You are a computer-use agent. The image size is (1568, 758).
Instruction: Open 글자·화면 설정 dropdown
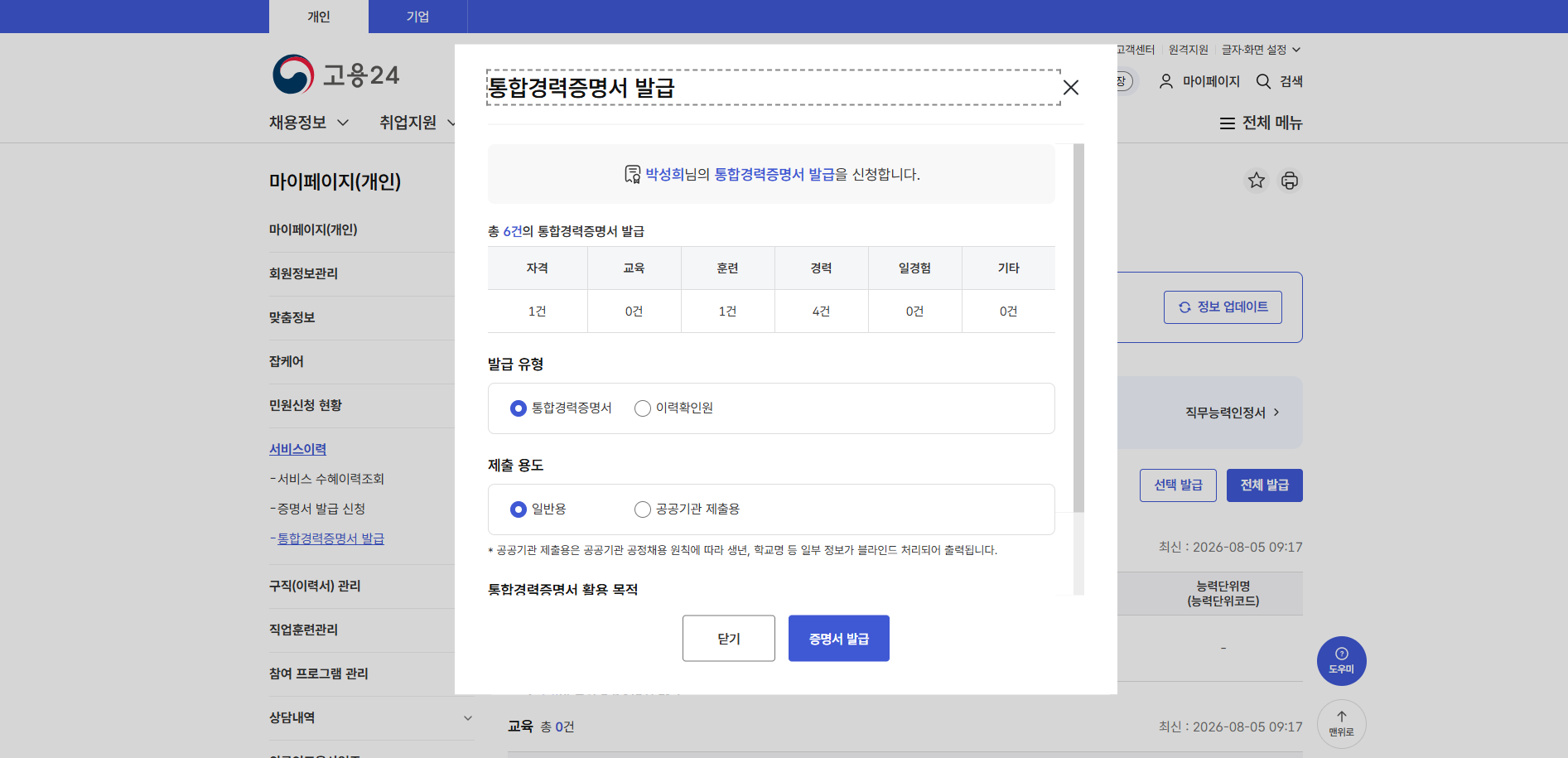(1261, 50)
